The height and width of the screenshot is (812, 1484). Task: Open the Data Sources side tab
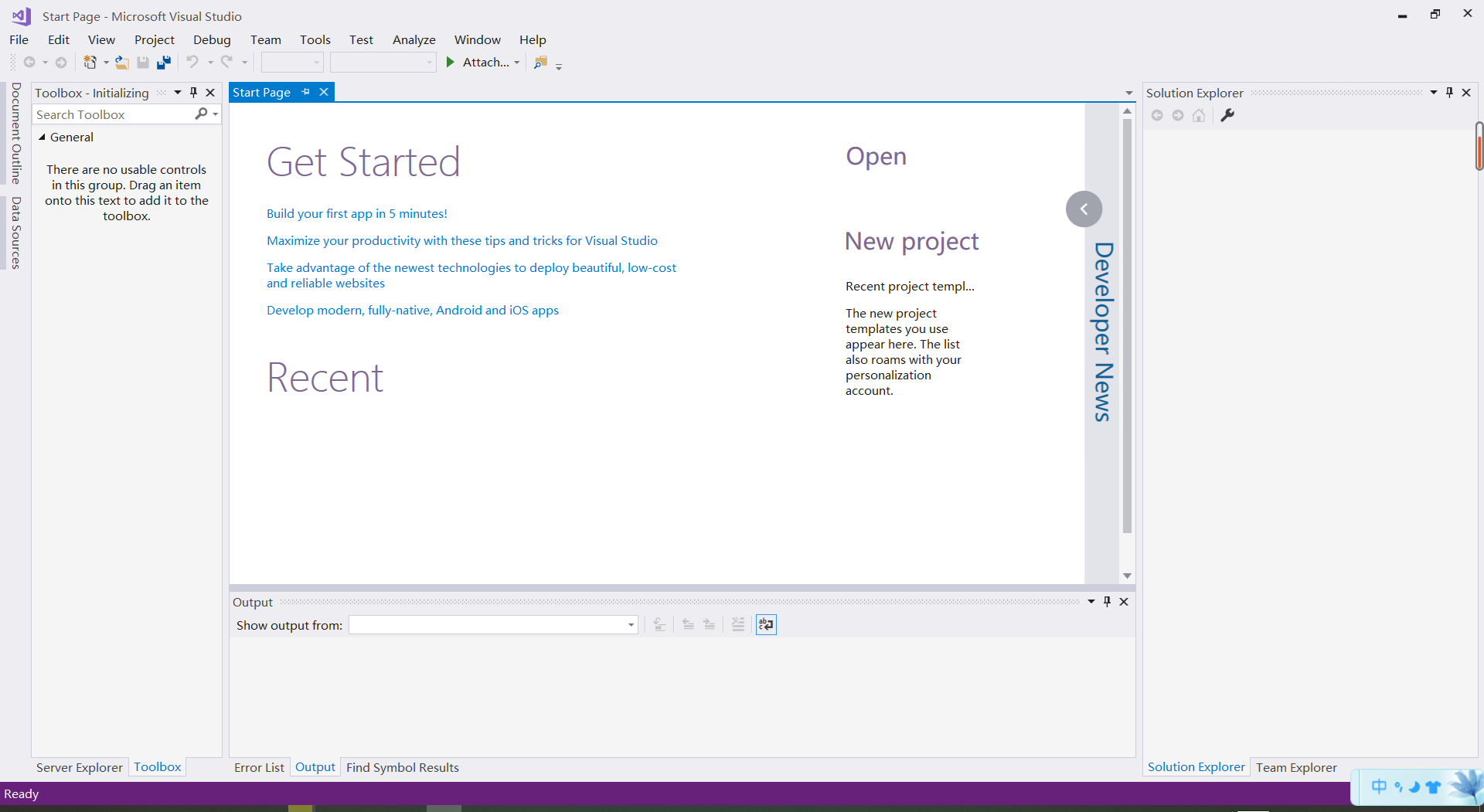[x=15, y=233]
